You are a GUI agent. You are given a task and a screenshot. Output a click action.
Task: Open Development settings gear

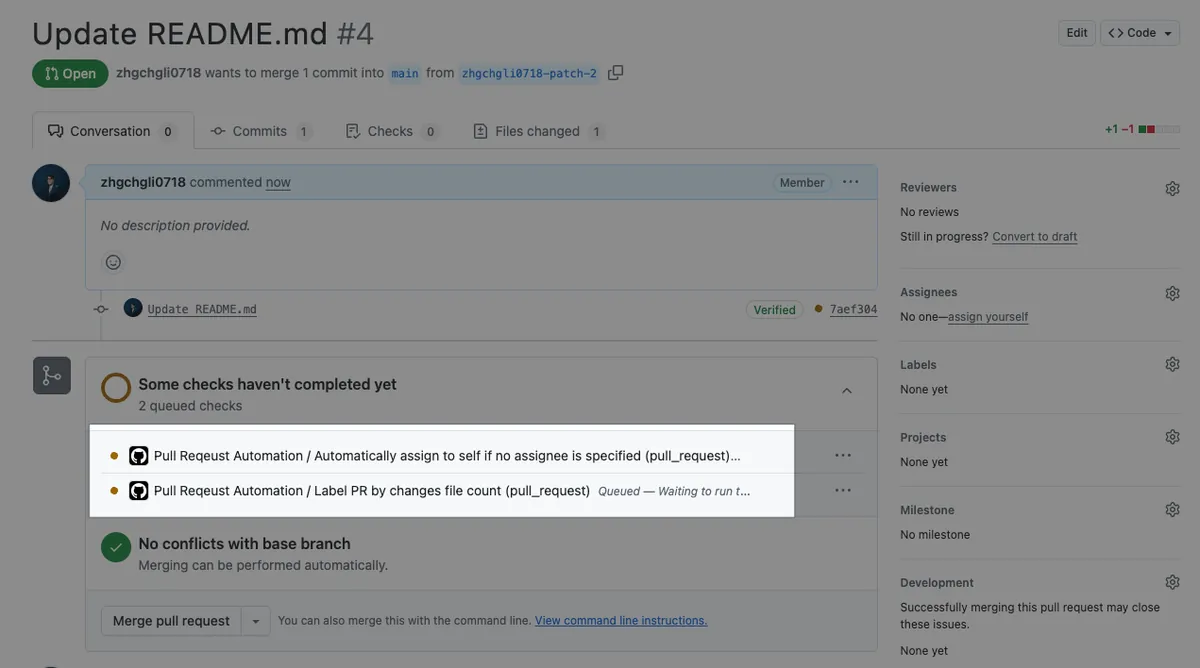click(1172, 582)
